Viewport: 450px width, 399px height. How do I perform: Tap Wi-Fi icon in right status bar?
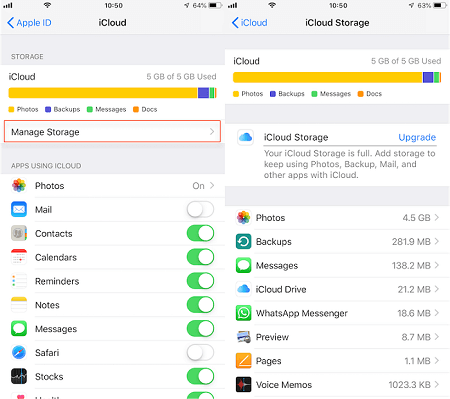click(272, 5)
